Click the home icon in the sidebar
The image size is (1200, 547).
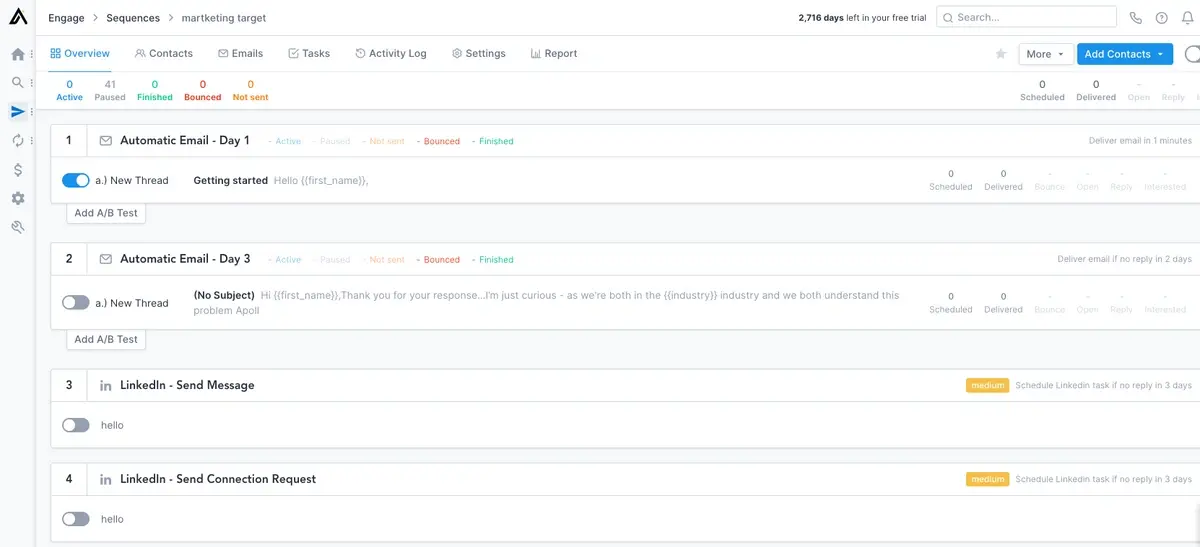18,55
